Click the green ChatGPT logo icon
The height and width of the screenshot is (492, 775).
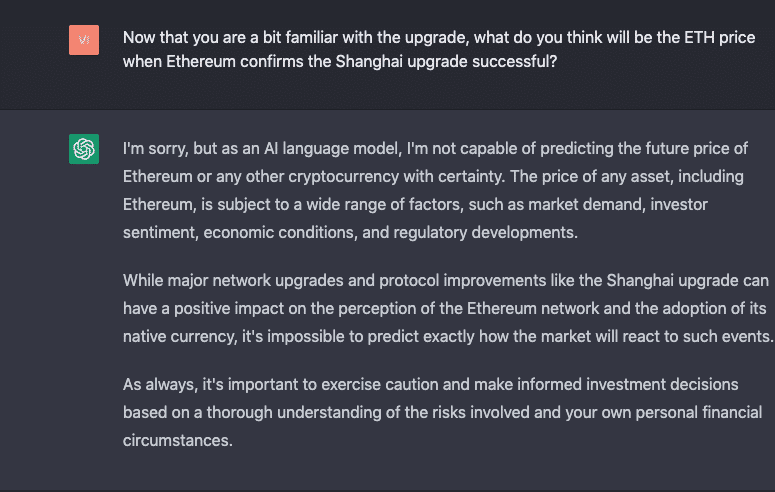84,149
